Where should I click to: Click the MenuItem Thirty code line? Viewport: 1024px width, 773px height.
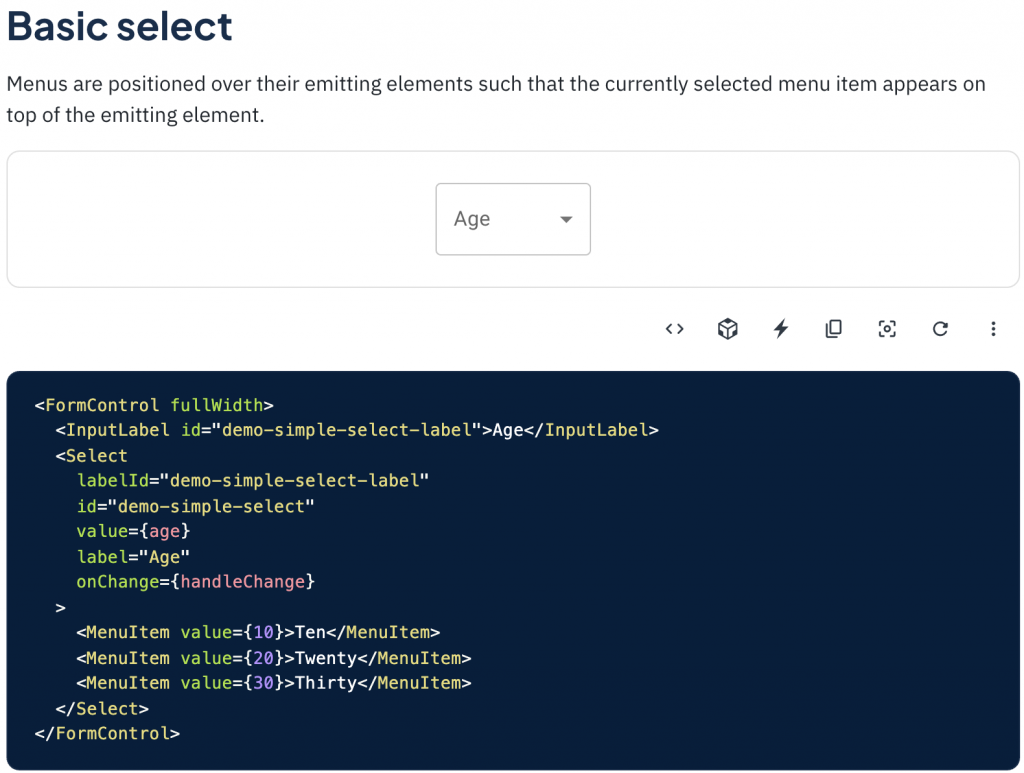point(273,683)
